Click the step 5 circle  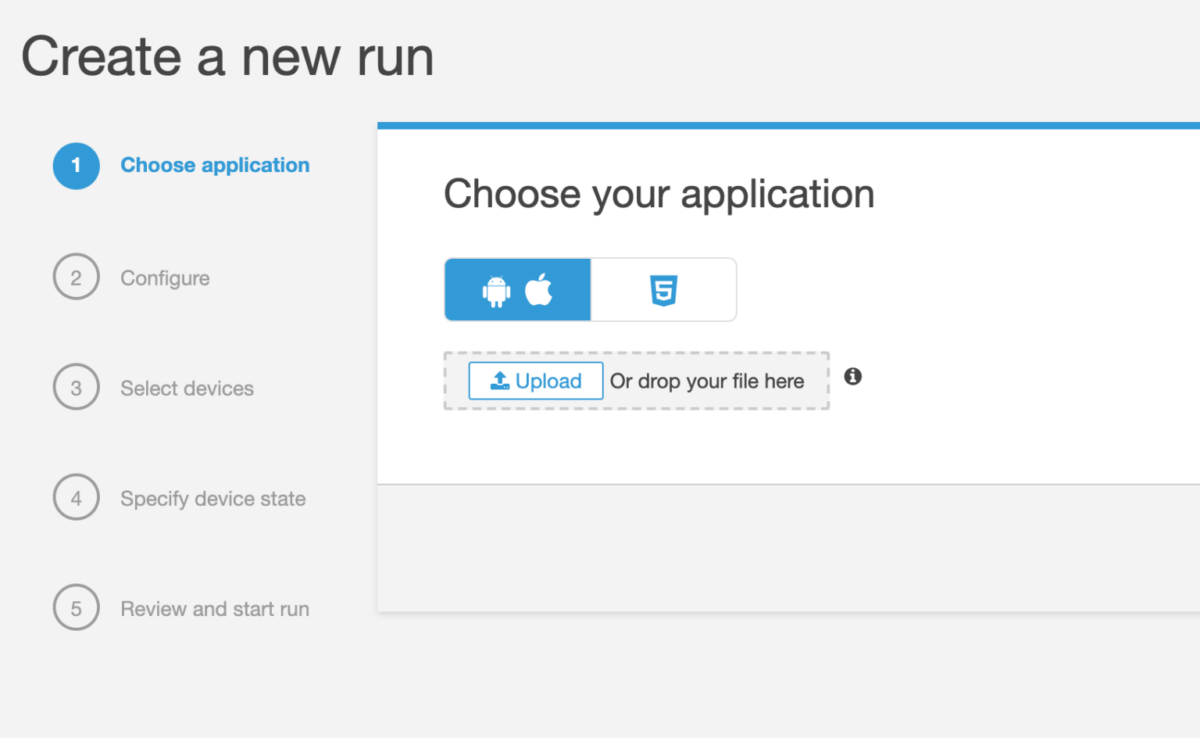click(x=76, y=608)
